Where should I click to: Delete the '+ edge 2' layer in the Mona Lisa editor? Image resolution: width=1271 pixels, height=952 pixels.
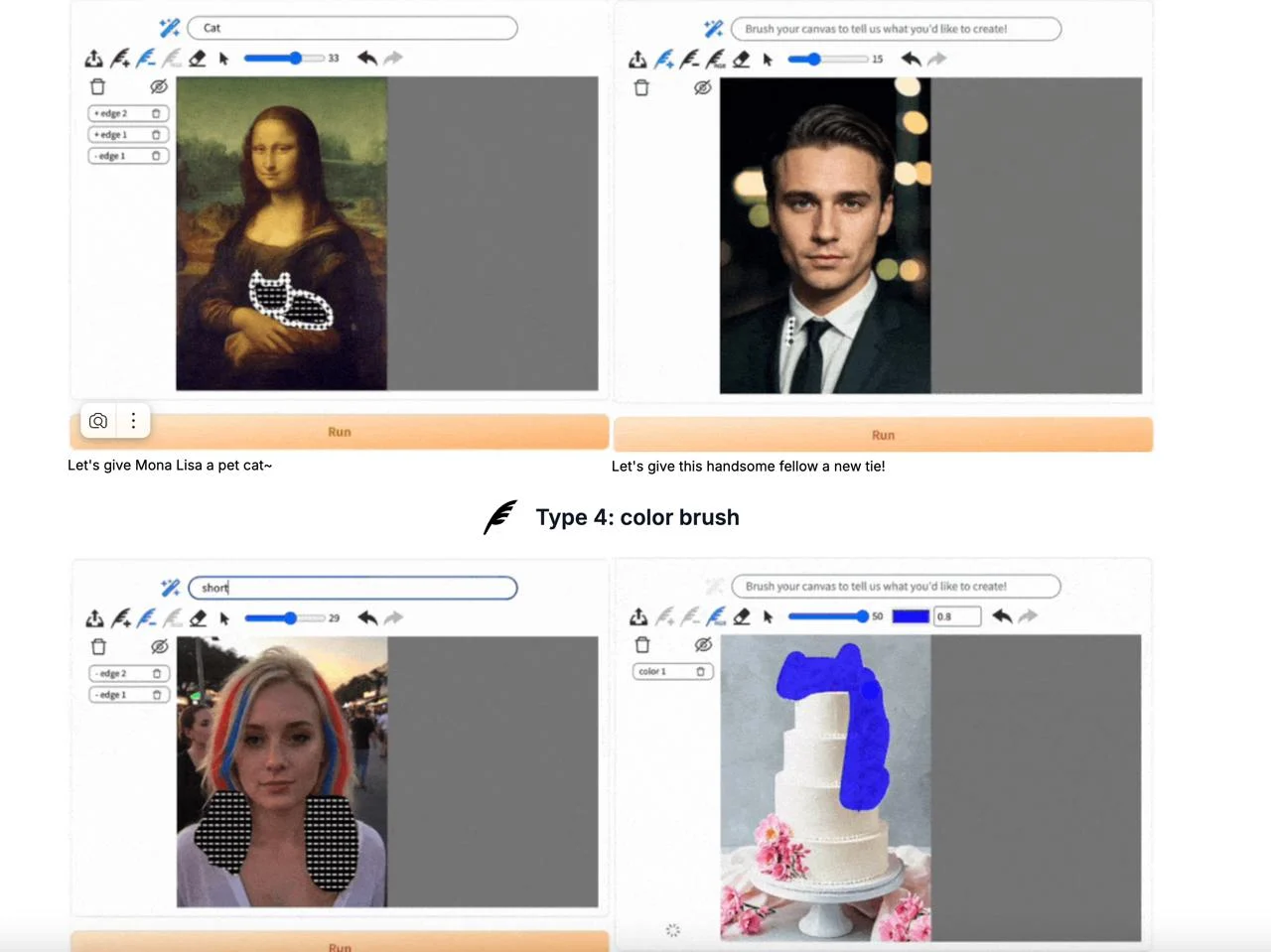(x=156, y=114)
